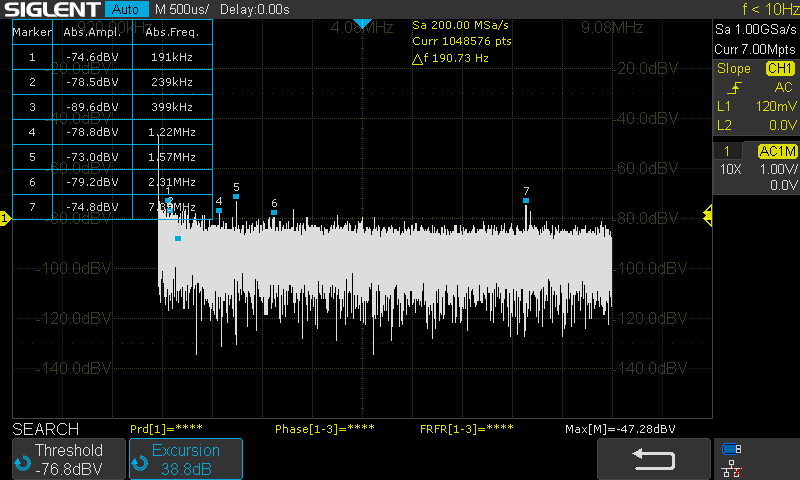Click the L1 120mV trigger level value

coord(776,106)
